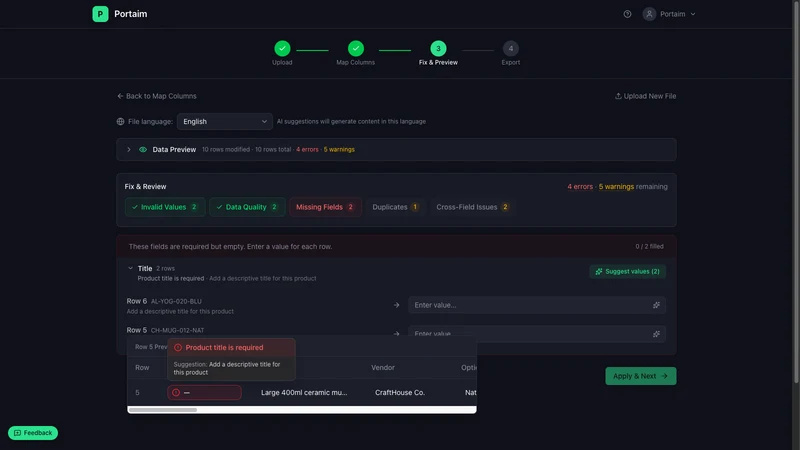This screenshot has width=800, height=450.
Task: Click the 4 errors text in Data Preview
Action: 307,149
